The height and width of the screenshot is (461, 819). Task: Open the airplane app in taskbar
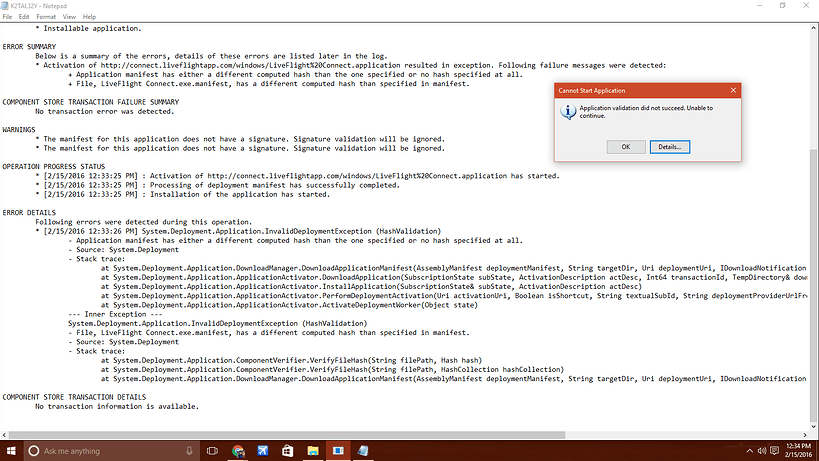pyautogui.click(x=263, y=451)
